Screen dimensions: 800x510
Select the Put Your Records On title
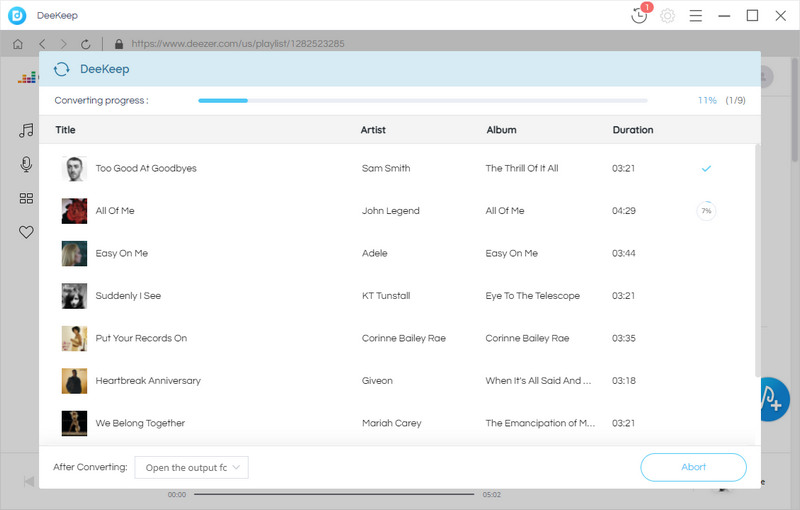pos(141,338)
